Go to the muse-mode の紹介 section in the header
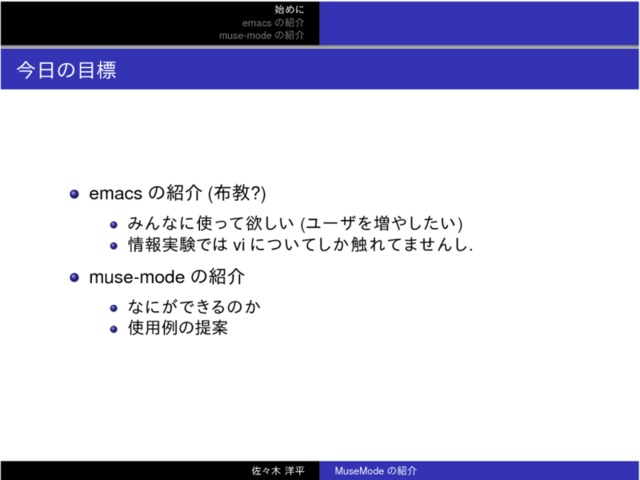 pyautogui.click(x=262, y=35)
